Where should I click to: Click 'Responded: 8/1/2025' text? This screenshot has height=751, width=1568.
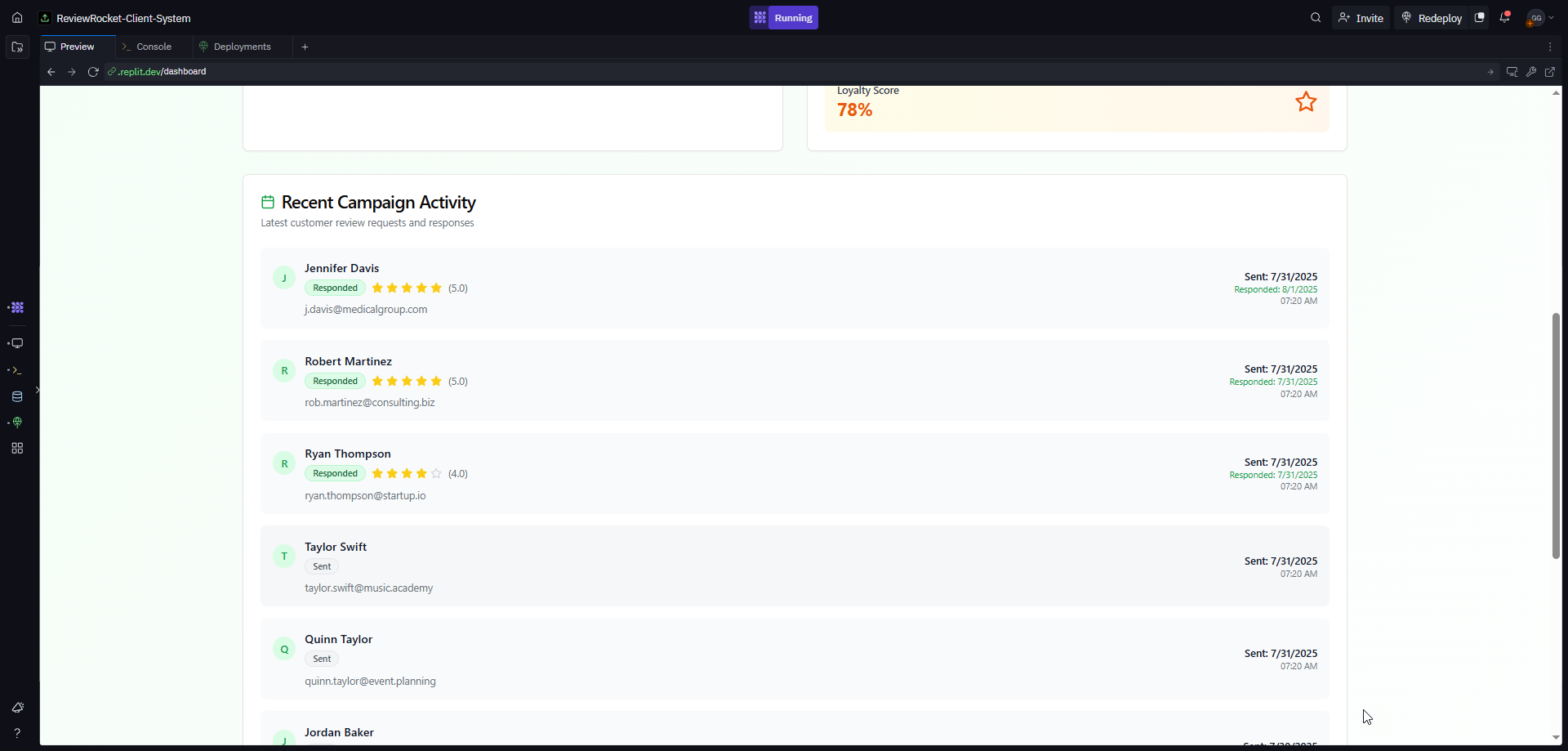[x=1276, y=289]
